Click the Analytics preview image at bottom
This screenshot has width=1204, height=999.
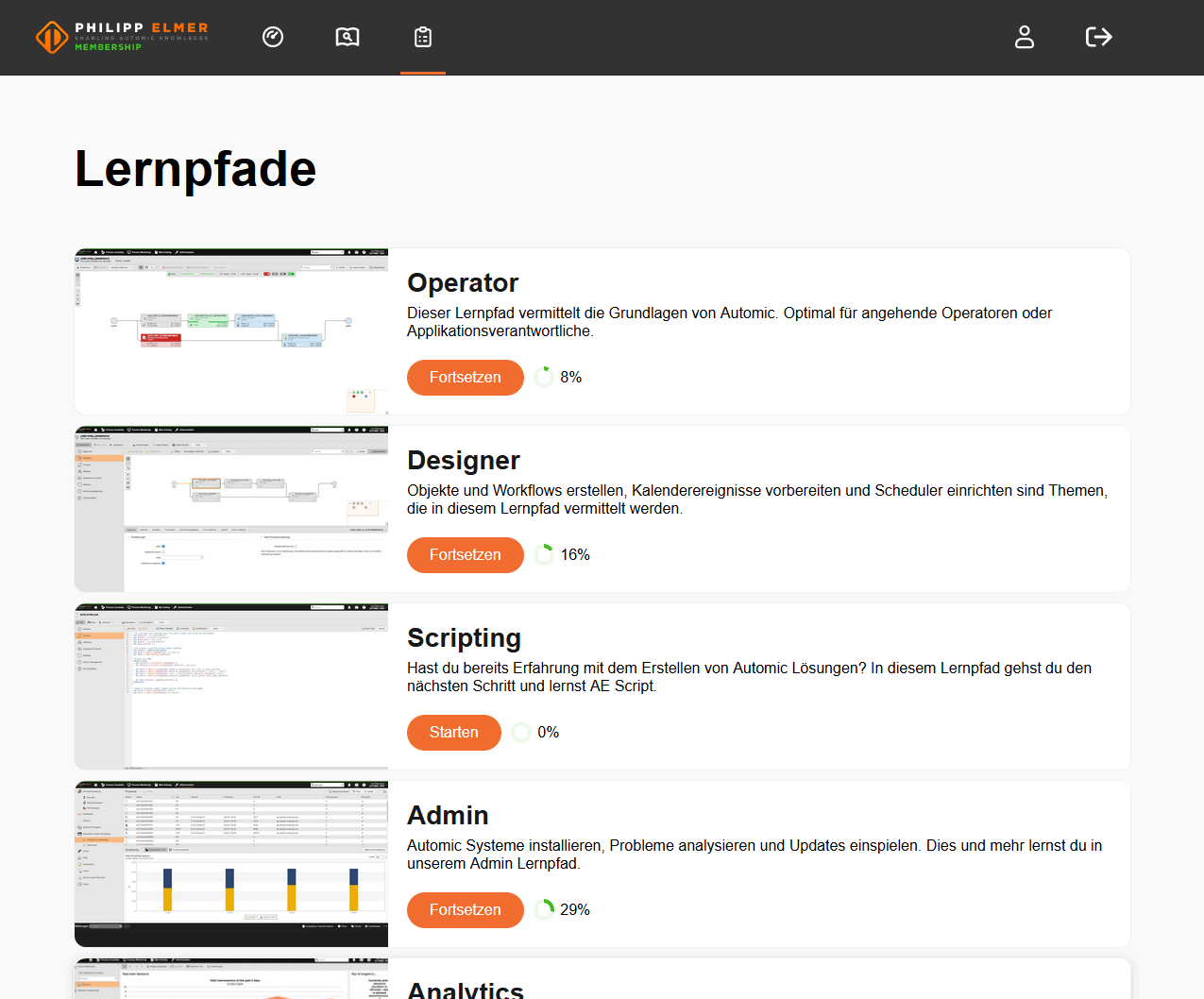point(231,982)
